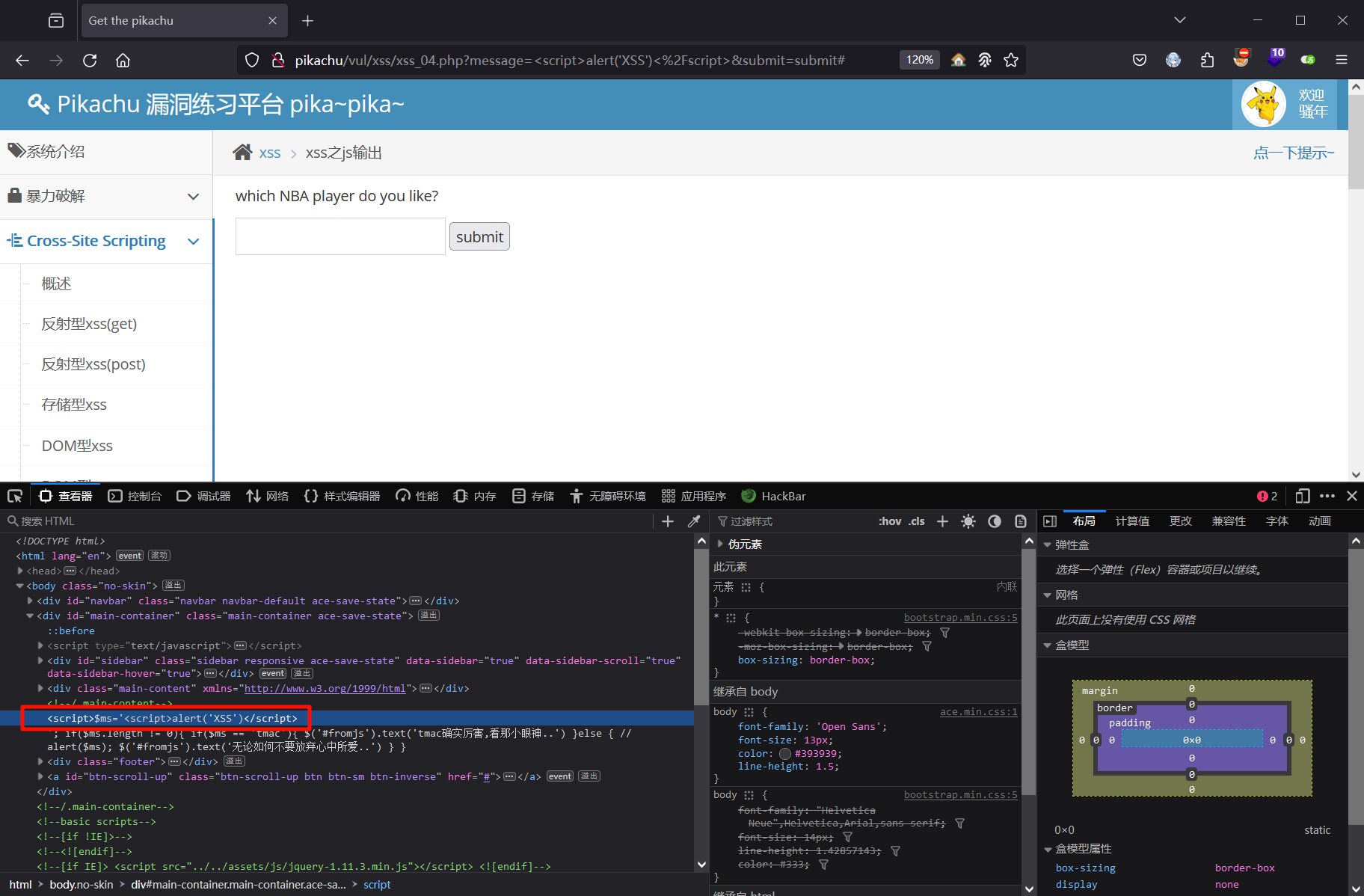This screenshot has width=1364, height=896.
Task: Click the submit button
Action: point(479,236)
